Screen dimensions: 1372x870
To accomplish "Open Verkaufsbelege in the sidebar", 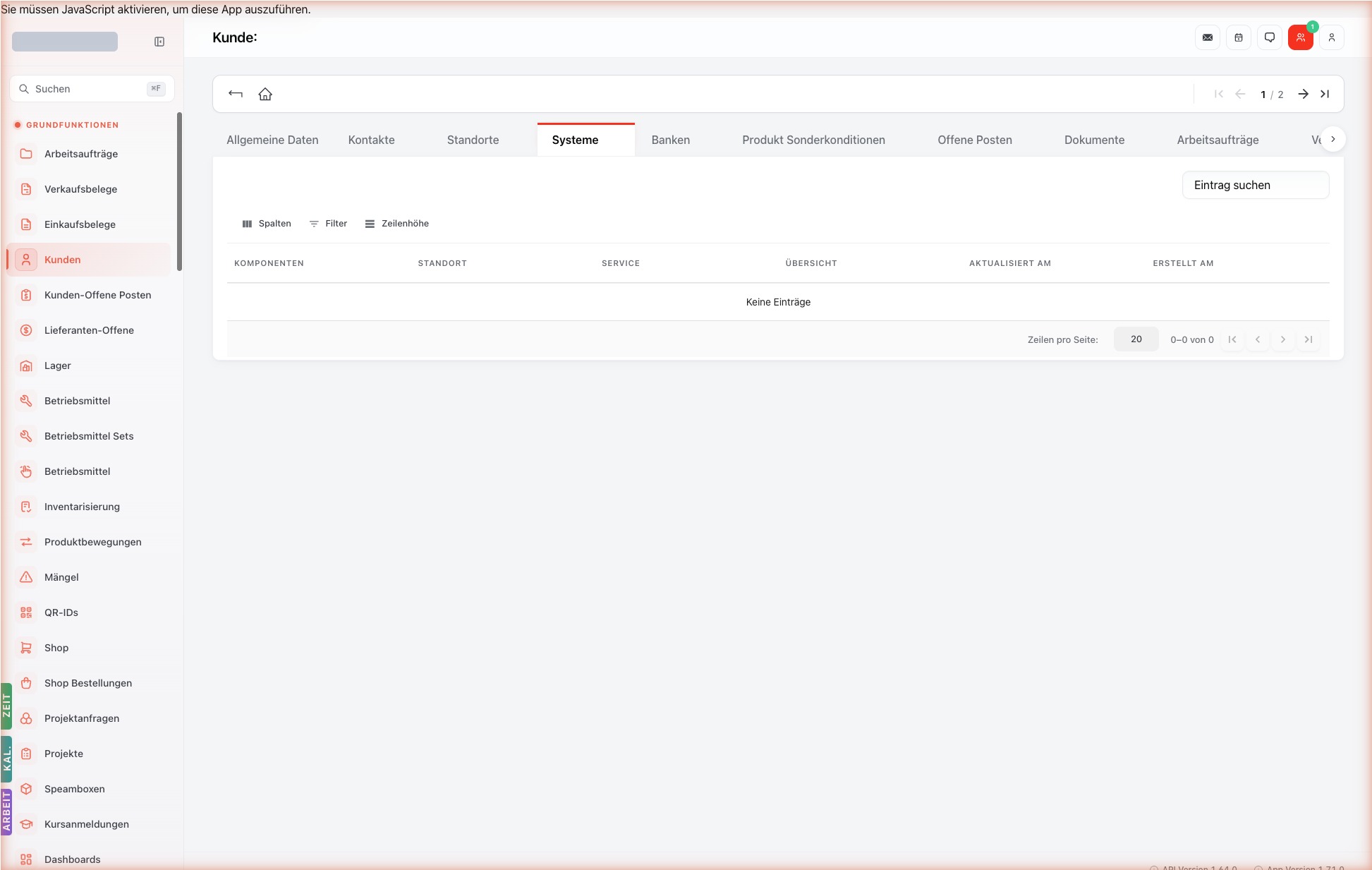I will pyautogui.click(x=89, y=189).
